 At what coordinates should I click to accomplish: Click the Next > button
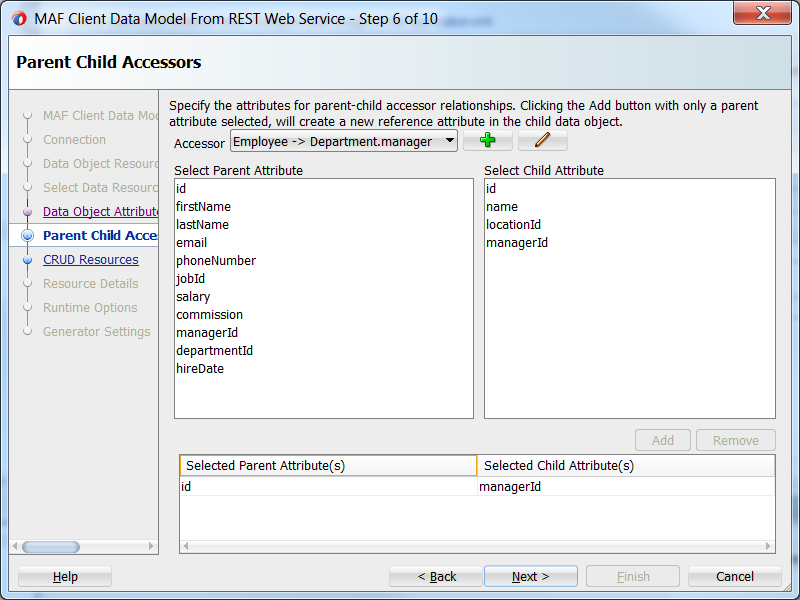[531, 577]
